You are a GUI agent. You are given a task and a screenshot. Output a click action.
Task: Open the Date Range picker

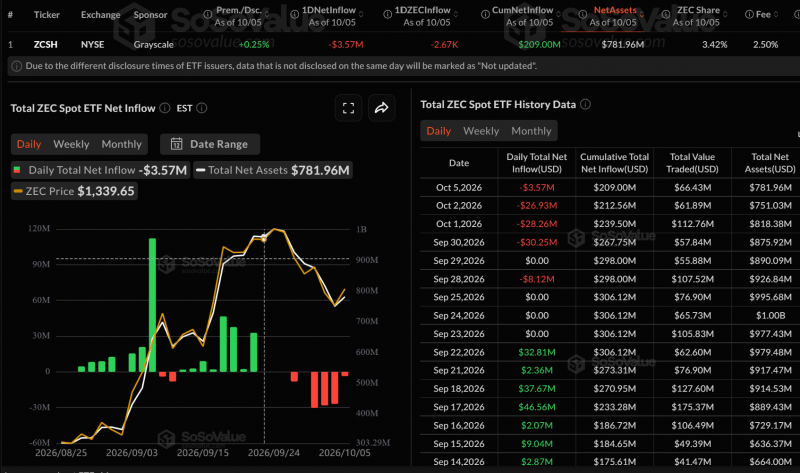tap(210, 144)
